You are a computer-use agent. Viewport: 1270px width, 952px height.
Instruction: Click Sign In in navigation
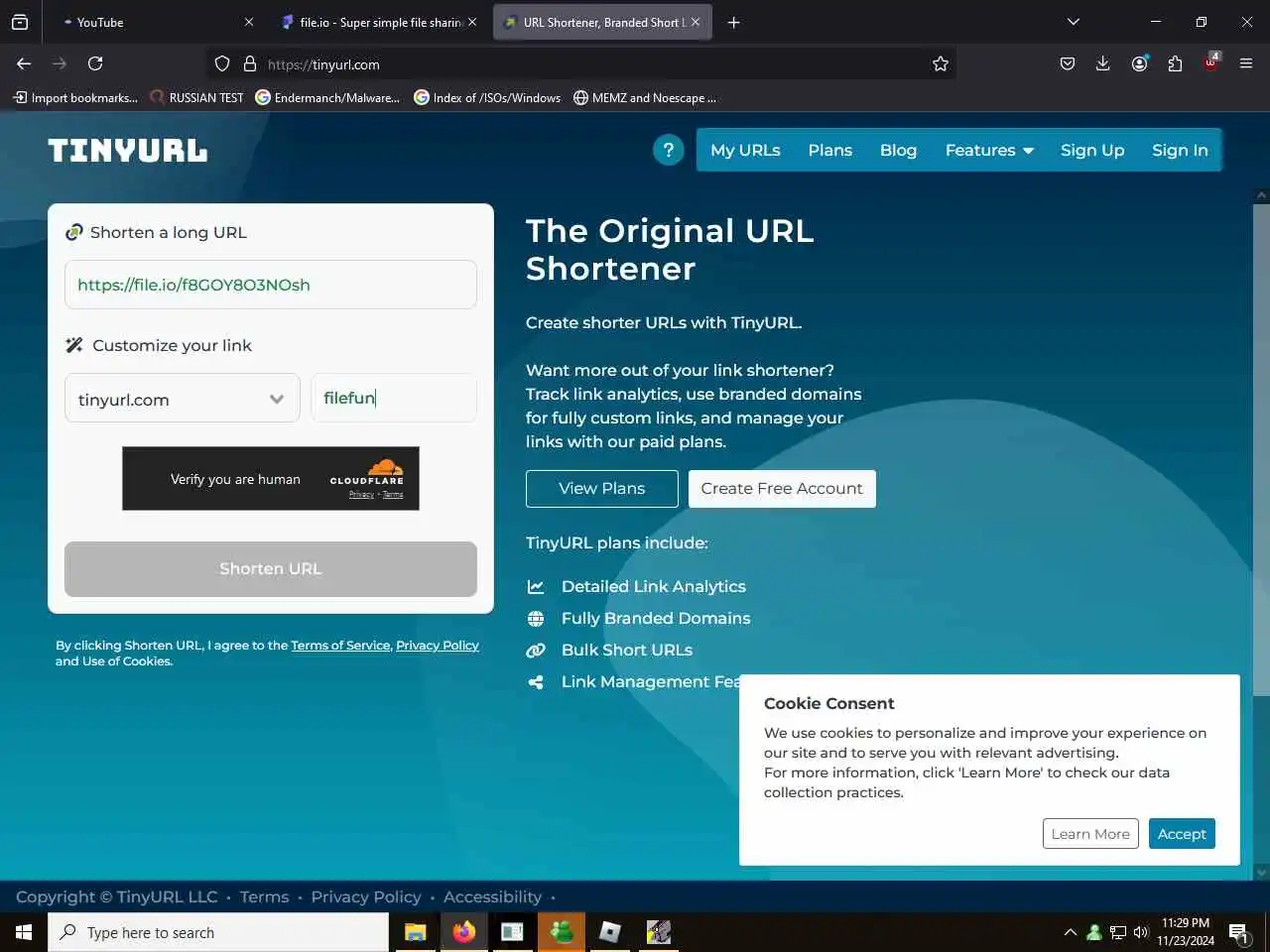[x=1180, y=150]
